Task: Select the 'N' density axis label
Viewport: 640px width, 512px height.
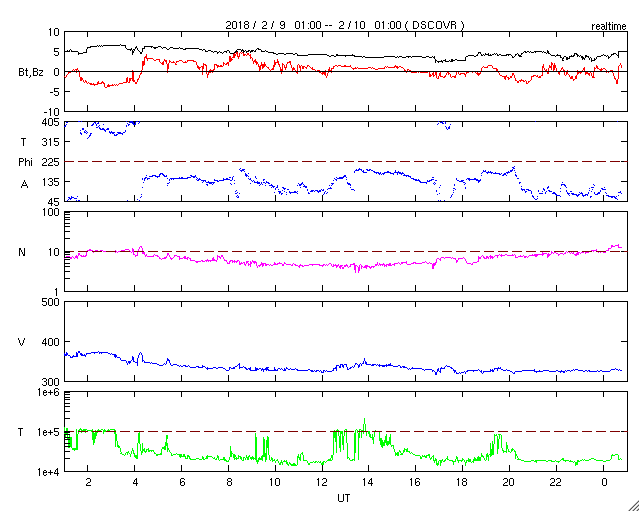Action: tap(22, 252)
